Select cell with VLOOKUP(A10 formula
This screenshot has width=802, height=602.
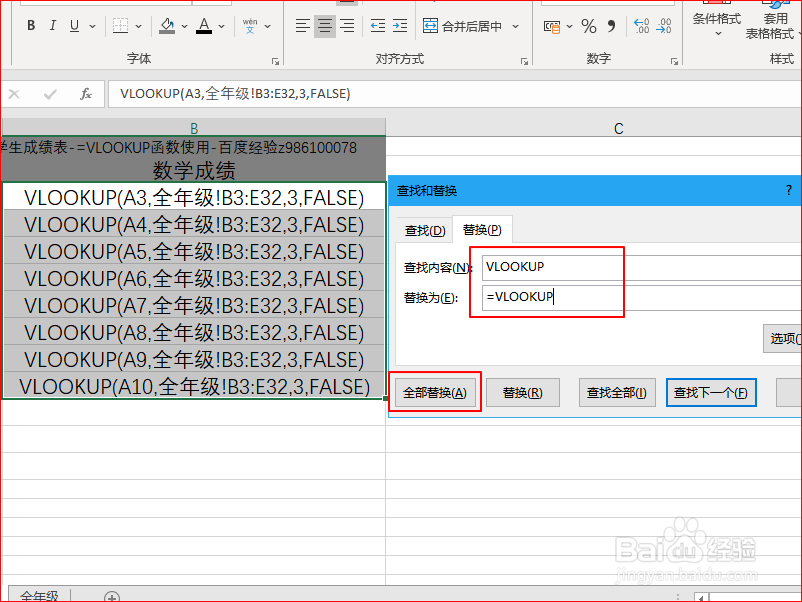193,386
